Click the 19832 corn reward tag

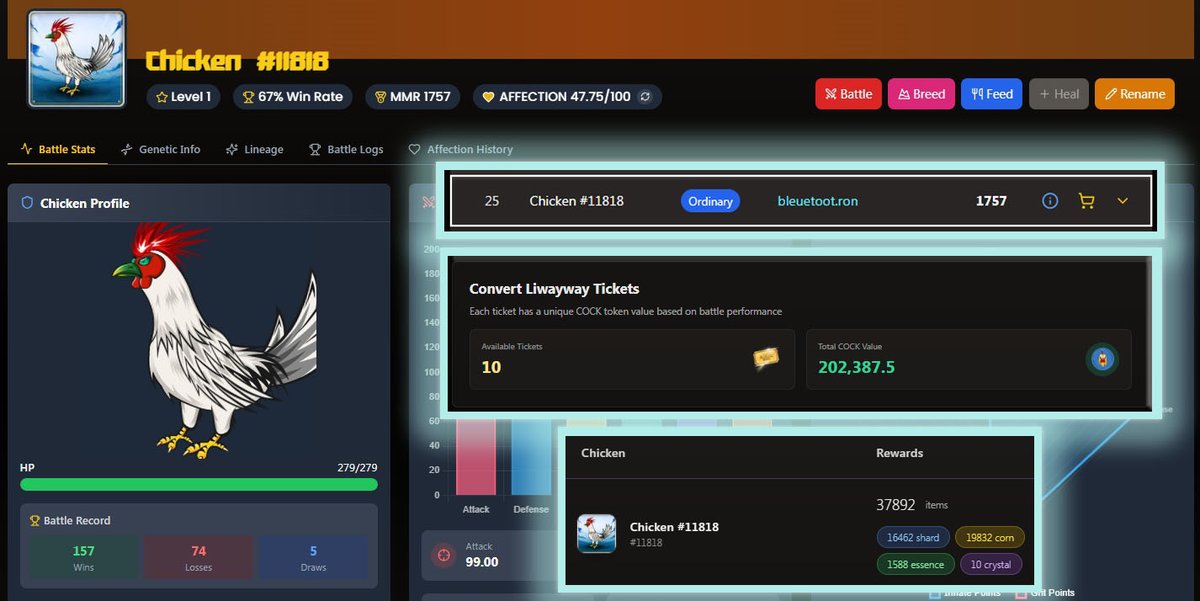coord(990,537)
